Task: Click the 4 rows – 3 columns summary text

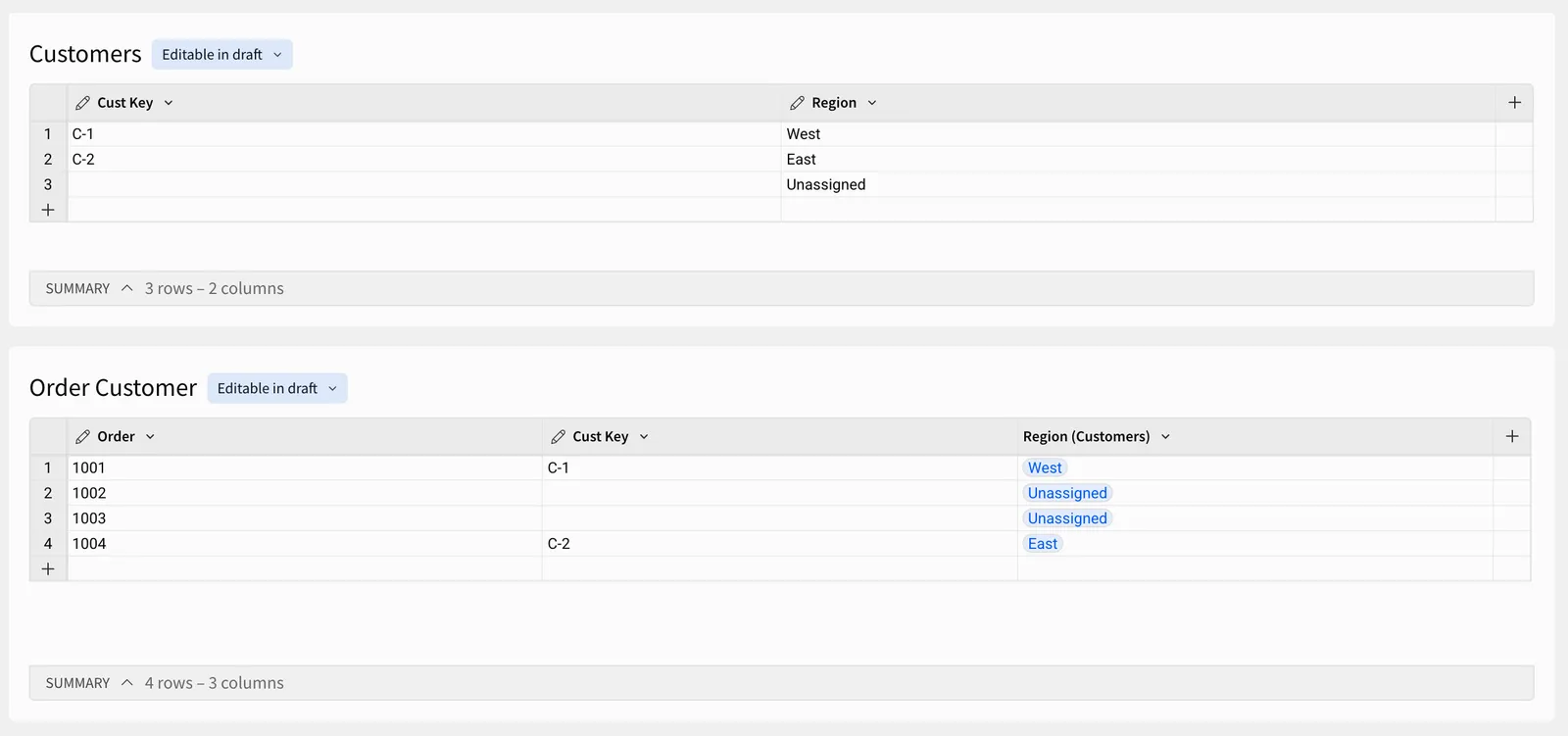Action: [215, 684]
